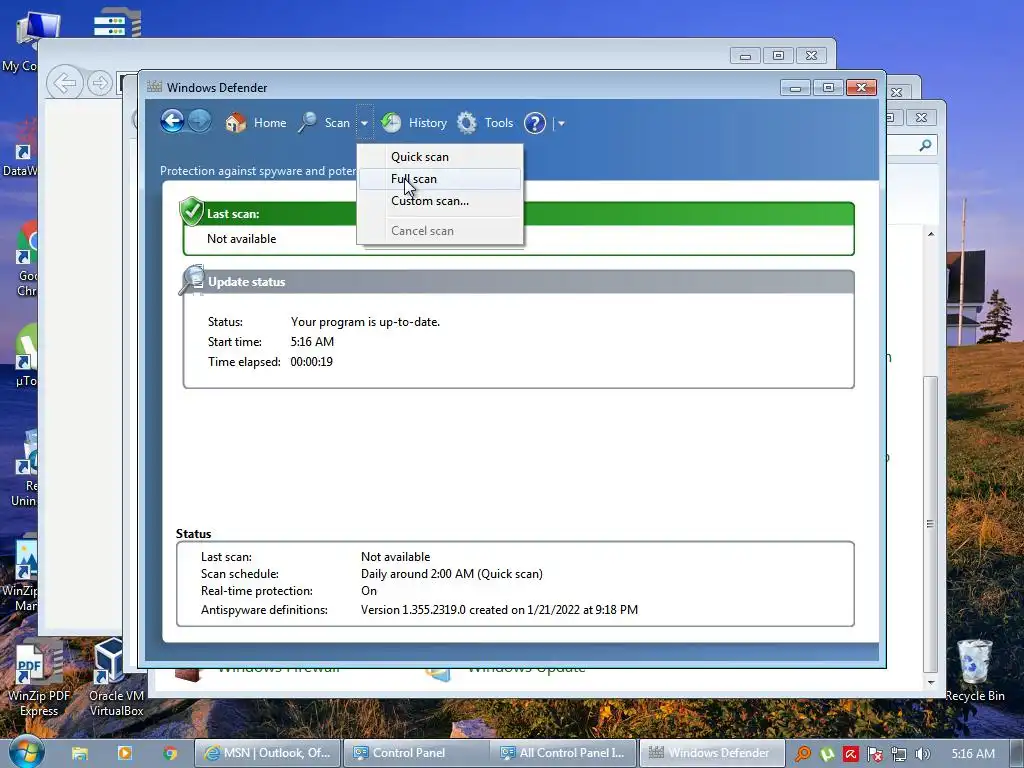
Task: Select Full scan menu entry
Action: point(440,179)
